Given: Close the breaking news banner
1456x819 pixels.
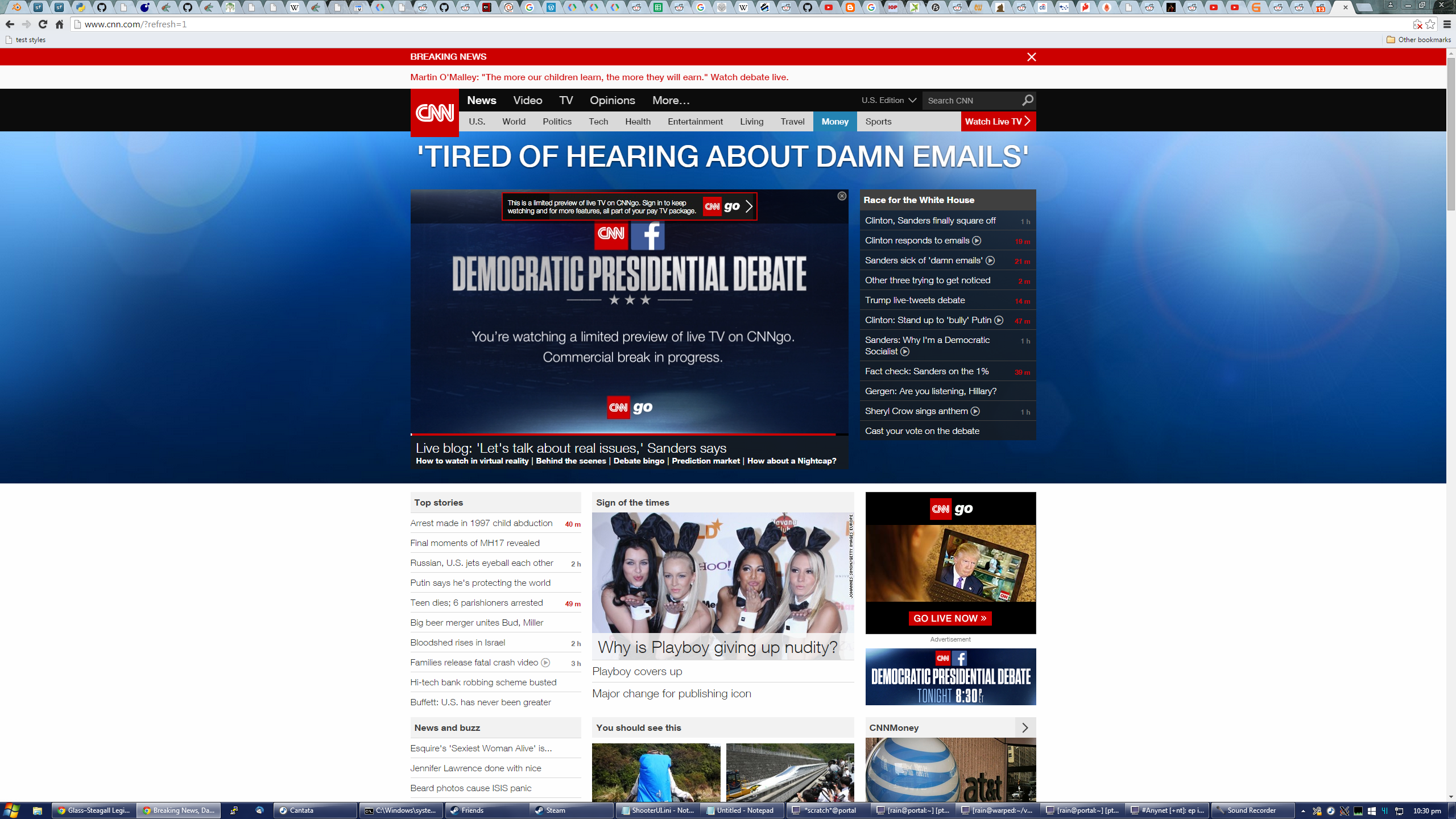Looking at the screenshot, I should pyautogui.click(x=1031, y=57).
